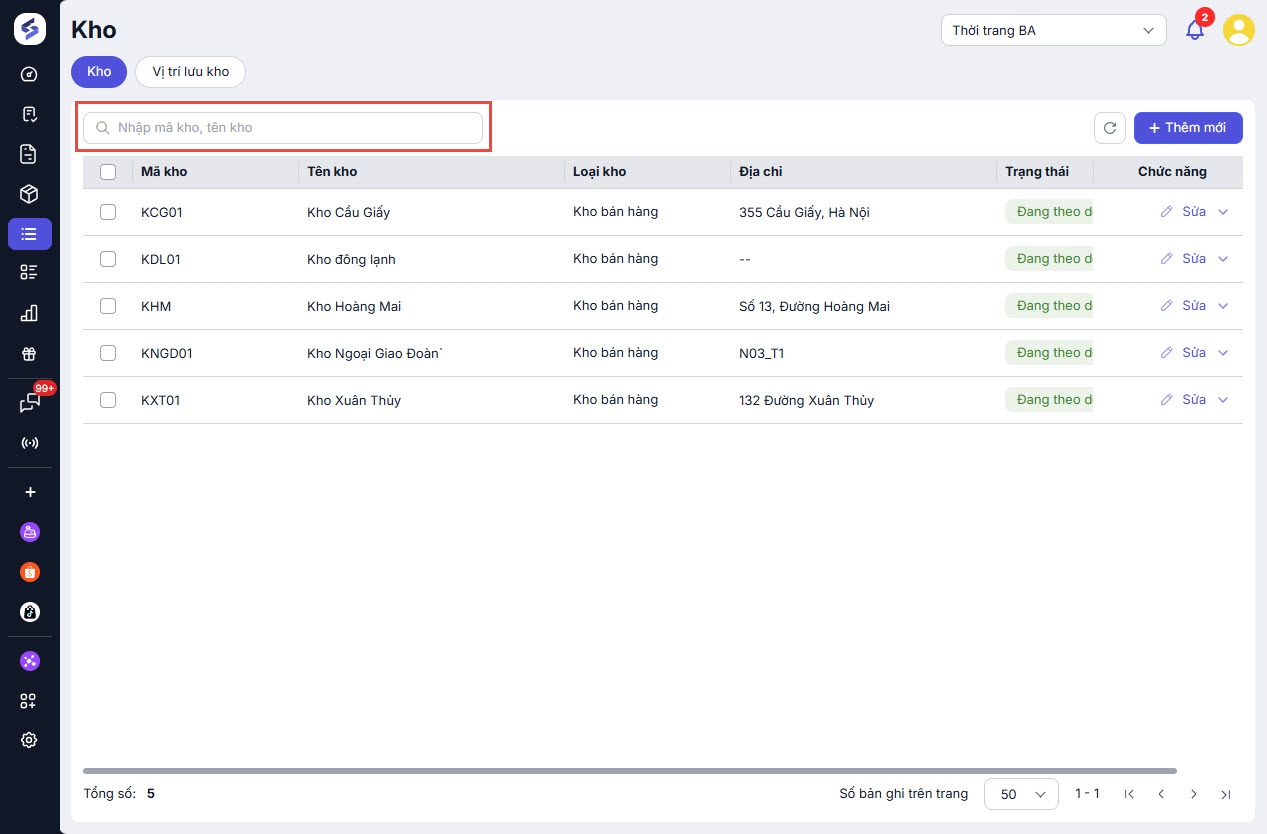Click the refresh icon button
The width and height of the screenshot is (1267, 834).
[1110, 128]
